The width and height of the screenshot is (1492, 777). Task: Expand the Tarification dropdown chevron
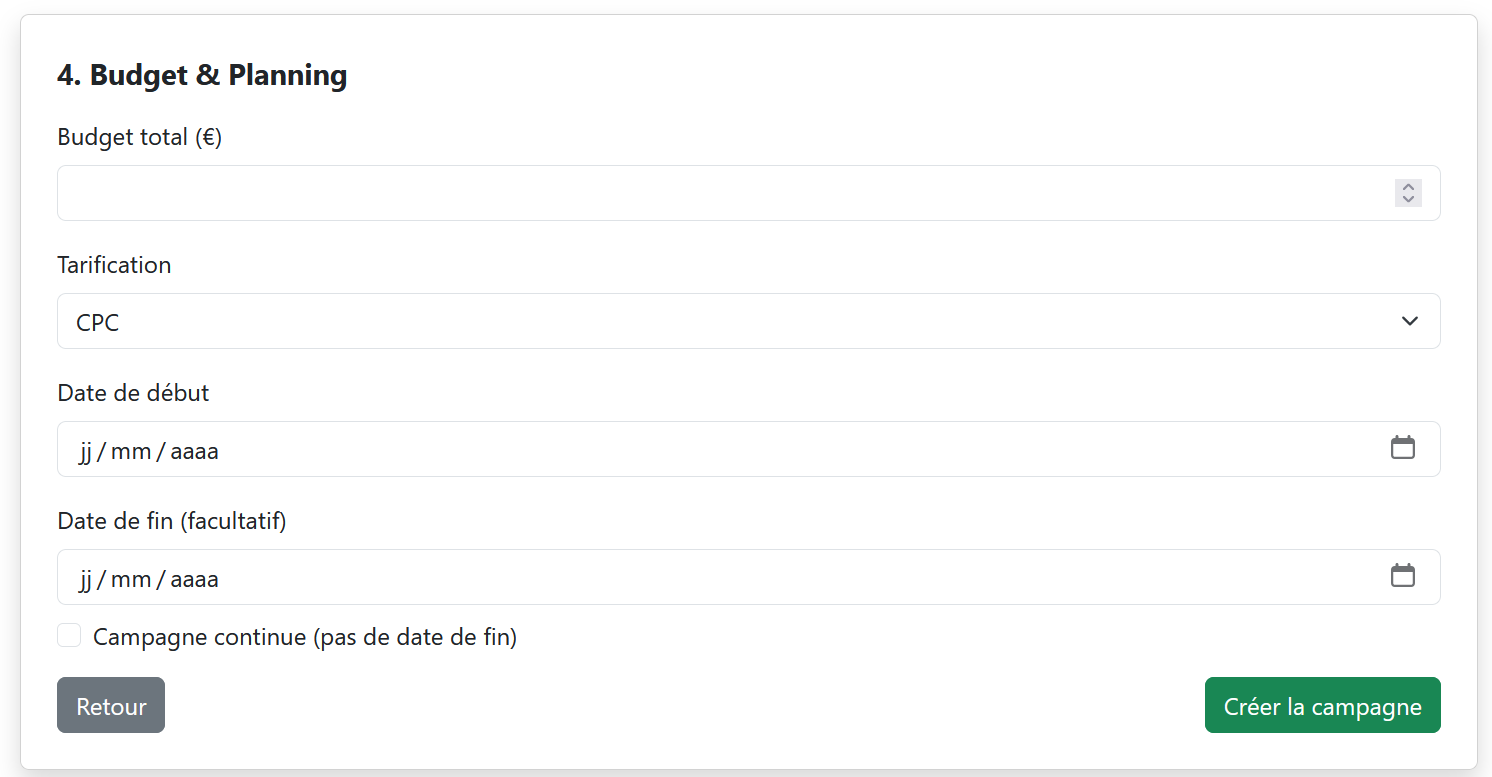tap(1410, 321)
